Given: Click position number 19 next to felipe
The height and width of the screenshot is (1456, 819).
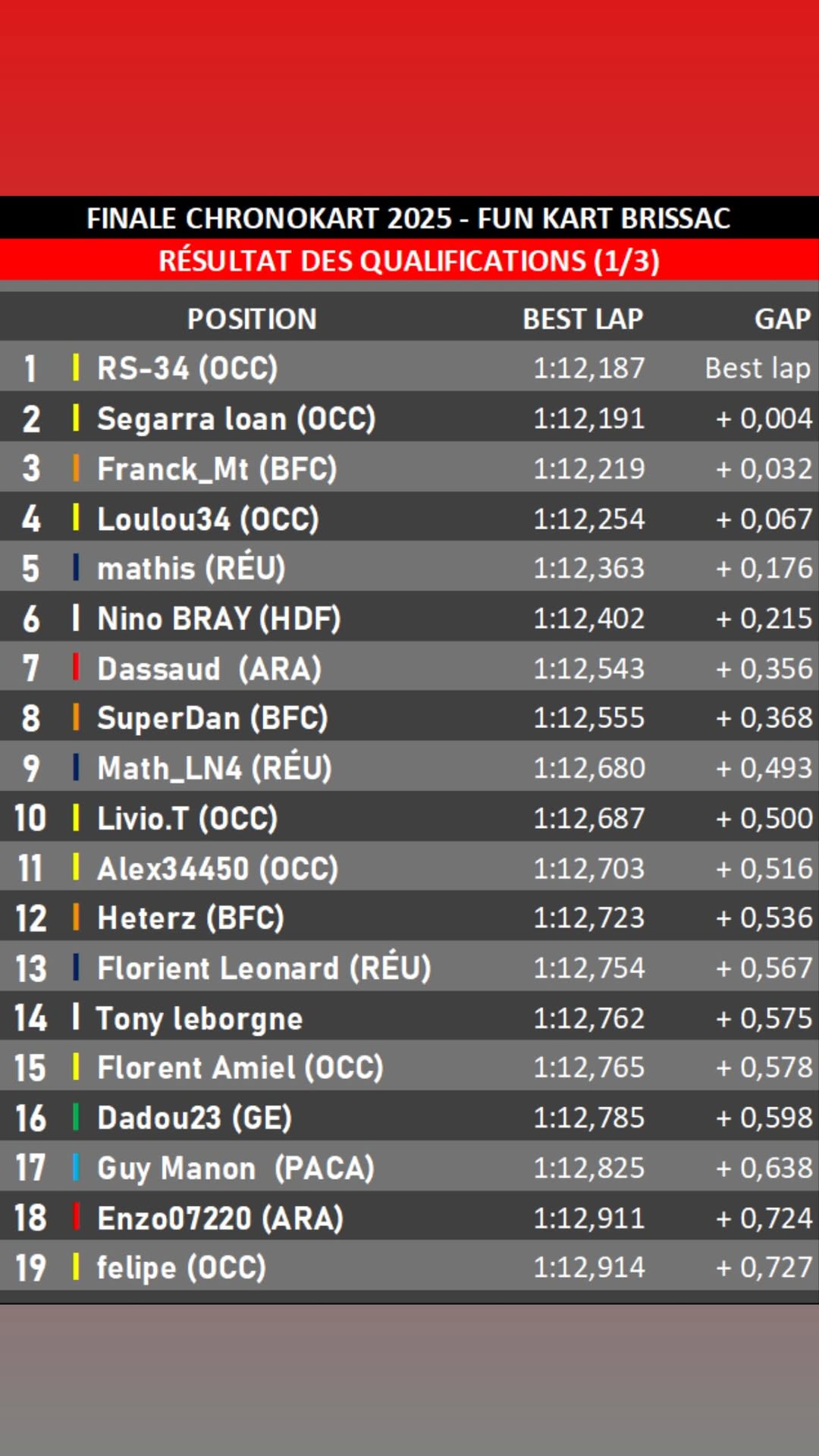Looking at the screenshot, I should click(31, 1268).
